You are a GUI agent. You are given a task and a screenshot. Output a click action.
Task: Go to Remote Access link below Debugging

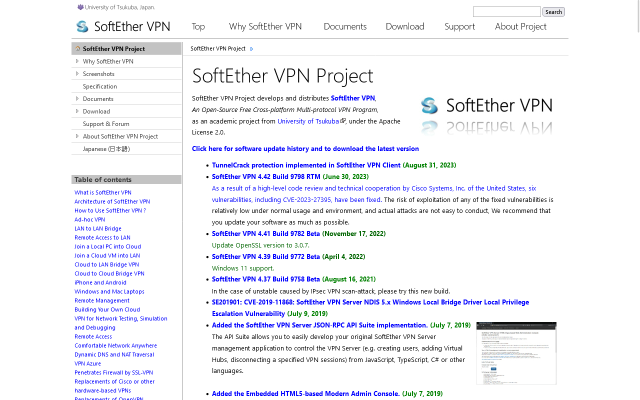(x=93, y=336)
